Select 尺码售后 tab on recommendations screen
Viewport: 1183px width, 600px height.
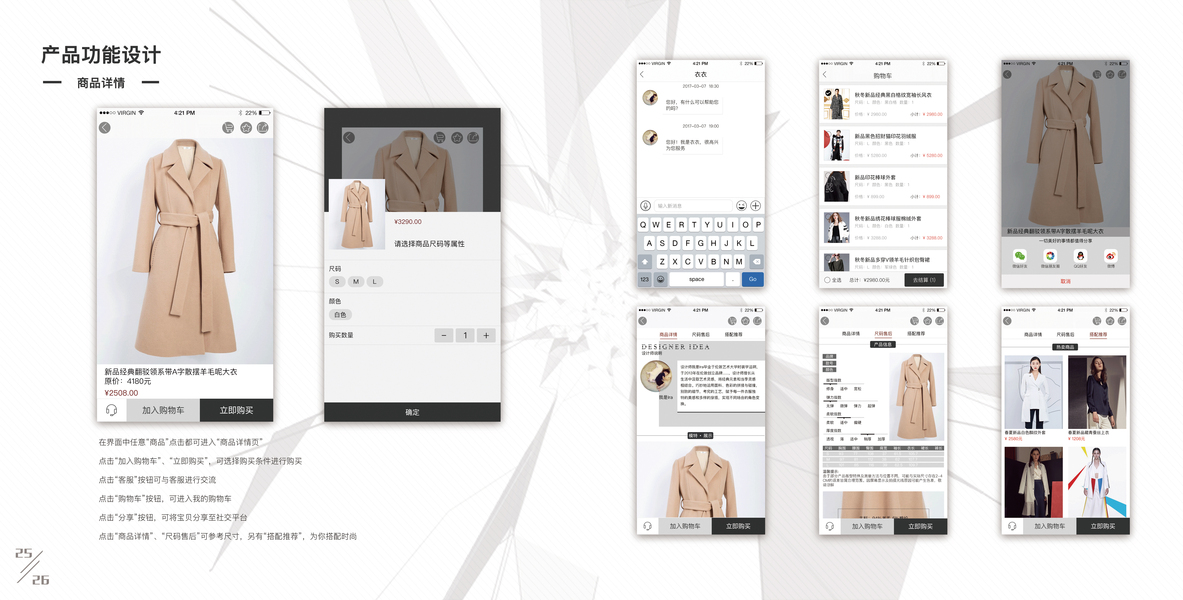click(x=1066, y=334)
